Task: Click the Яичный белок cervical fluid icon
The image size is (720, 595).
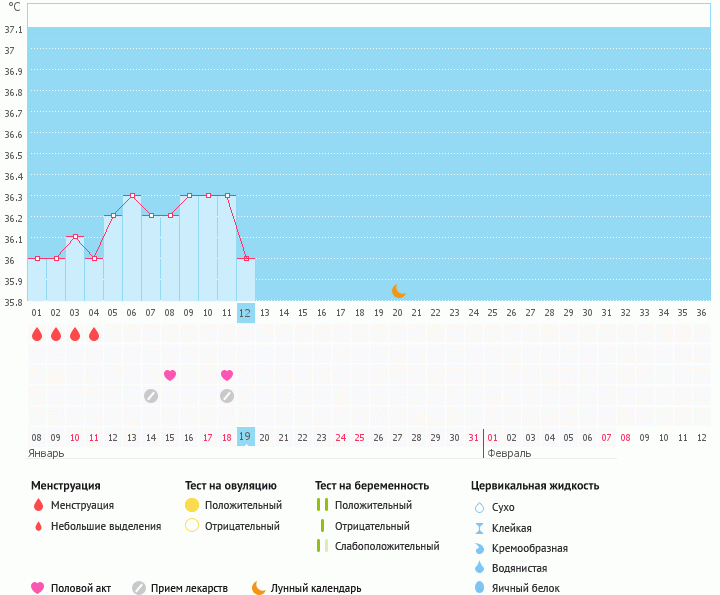Action: 478,588
